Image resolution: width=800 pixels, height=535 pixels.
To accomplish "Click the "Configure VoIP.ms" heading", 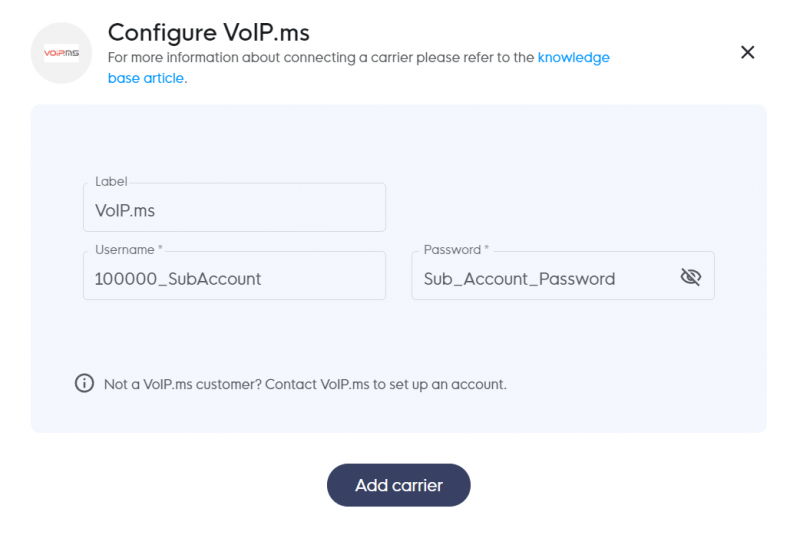I will click(x=209, y=33).
